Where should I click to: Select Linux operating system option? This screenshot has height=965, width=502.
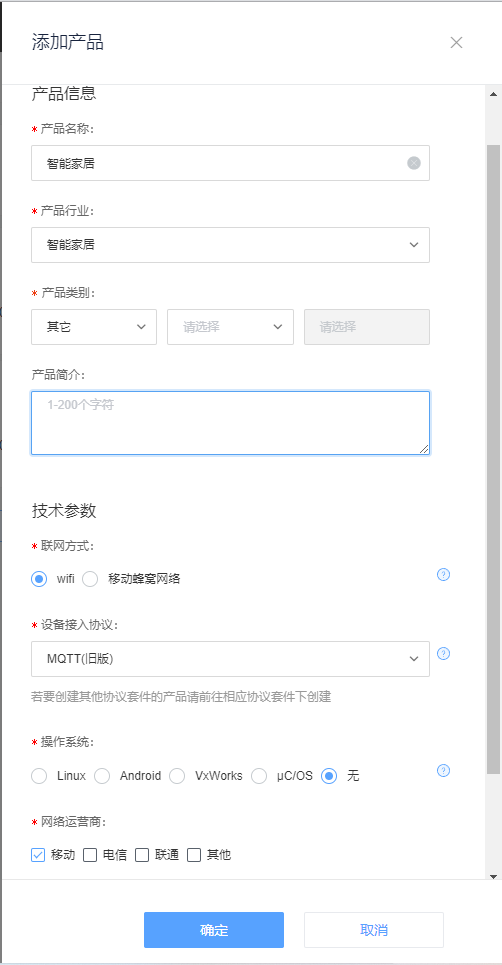pyautogui.click(x=39, y=776)
